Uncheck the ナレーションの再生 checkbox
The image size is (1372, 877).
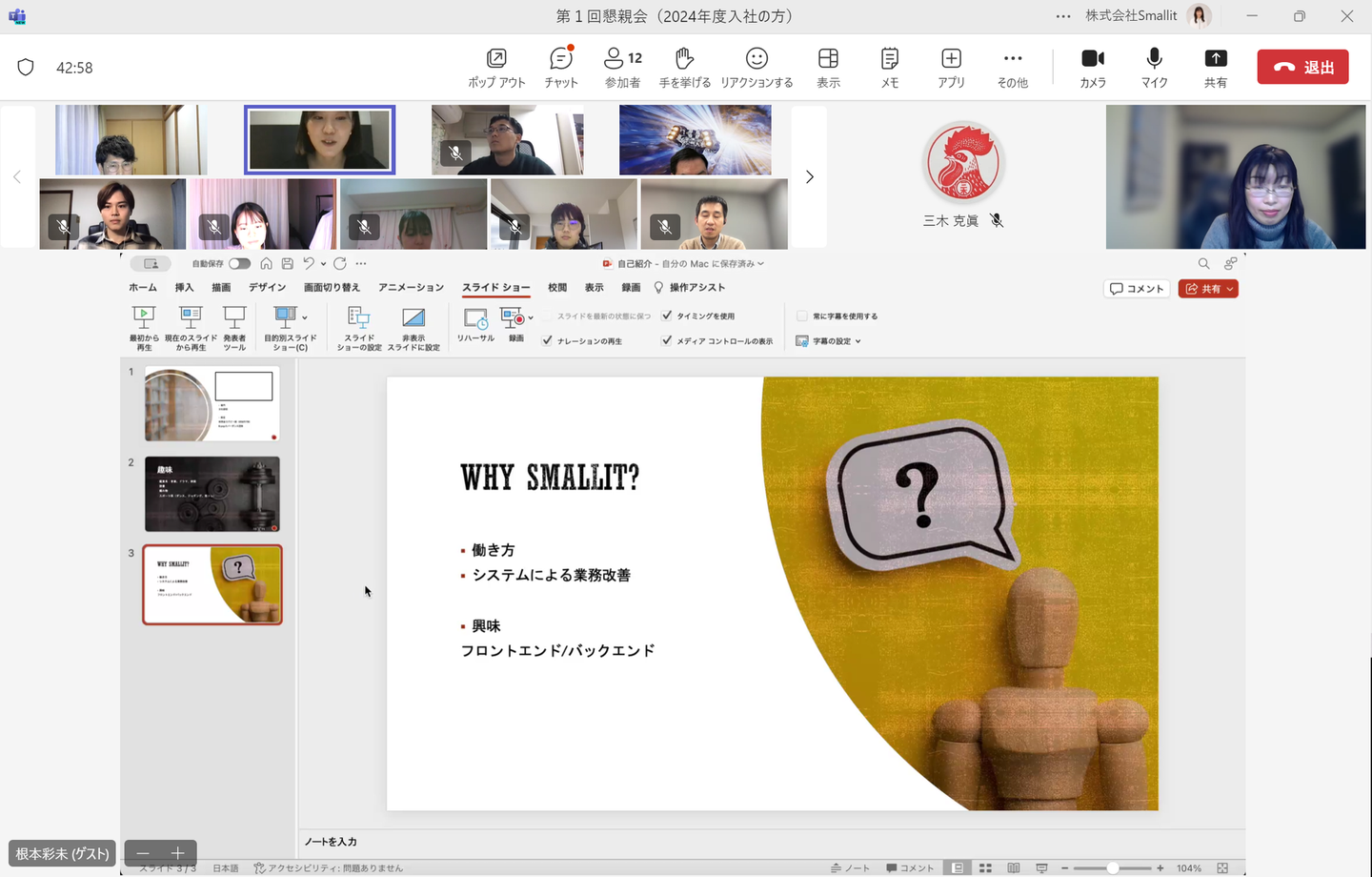[x=548, y=340]
